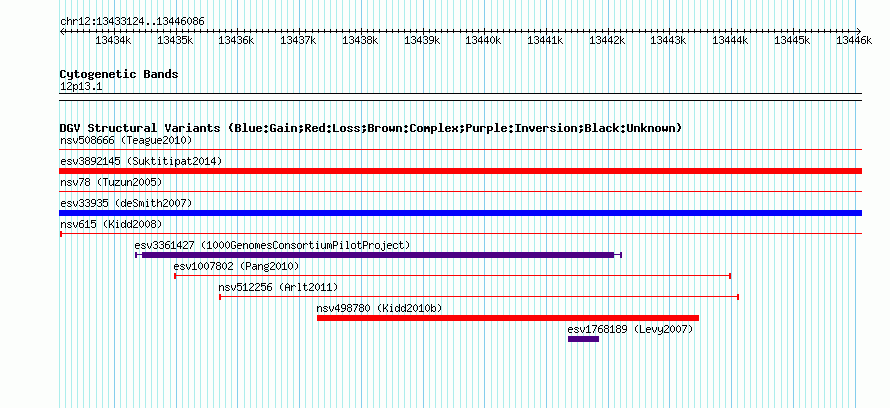Viewport: 890px width, 408px height.
Task: Open the esv1768189 (Levy2007) variant label
Action: point(630,329)
